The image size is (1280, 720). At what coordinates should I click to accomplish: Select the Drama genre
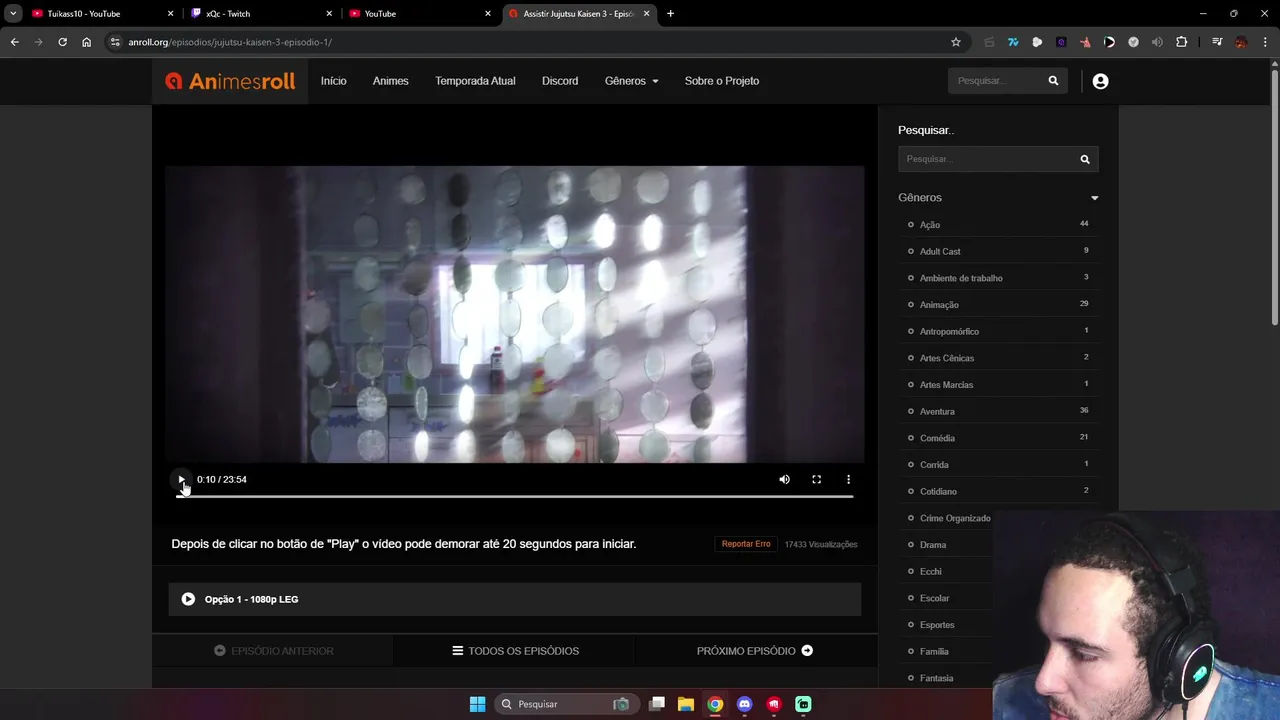click(933, 545)
